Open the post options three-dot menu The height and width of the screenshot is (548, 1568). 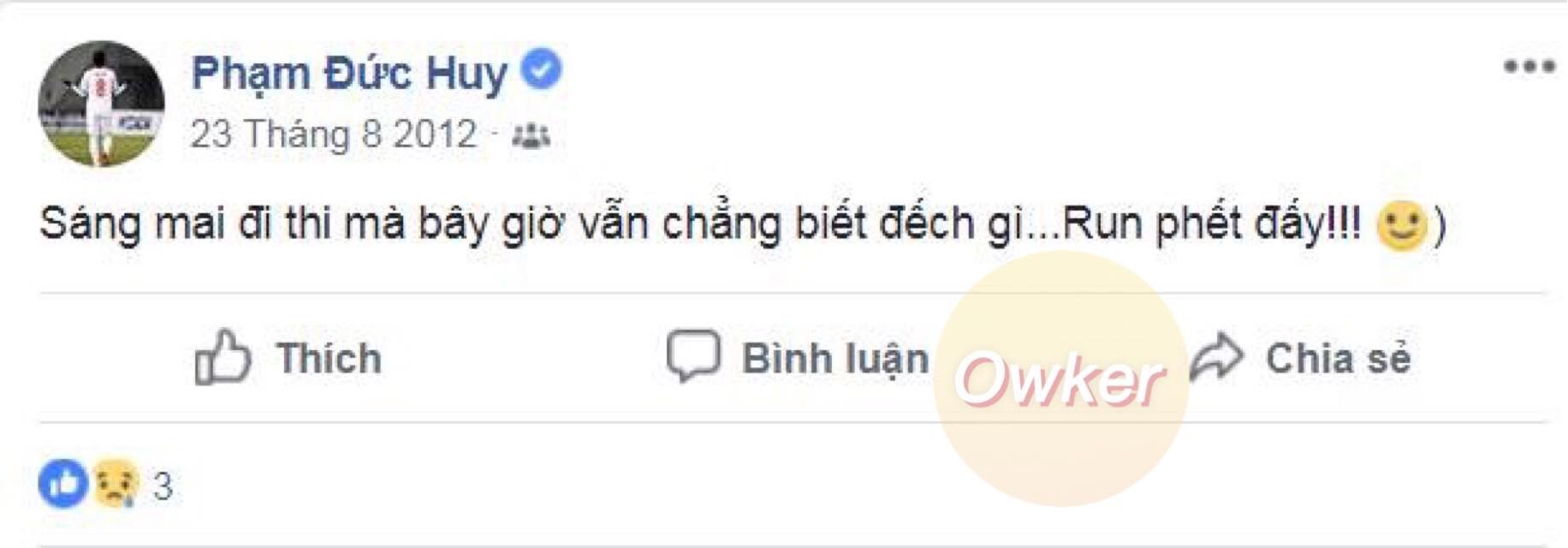pos(1529,66)
